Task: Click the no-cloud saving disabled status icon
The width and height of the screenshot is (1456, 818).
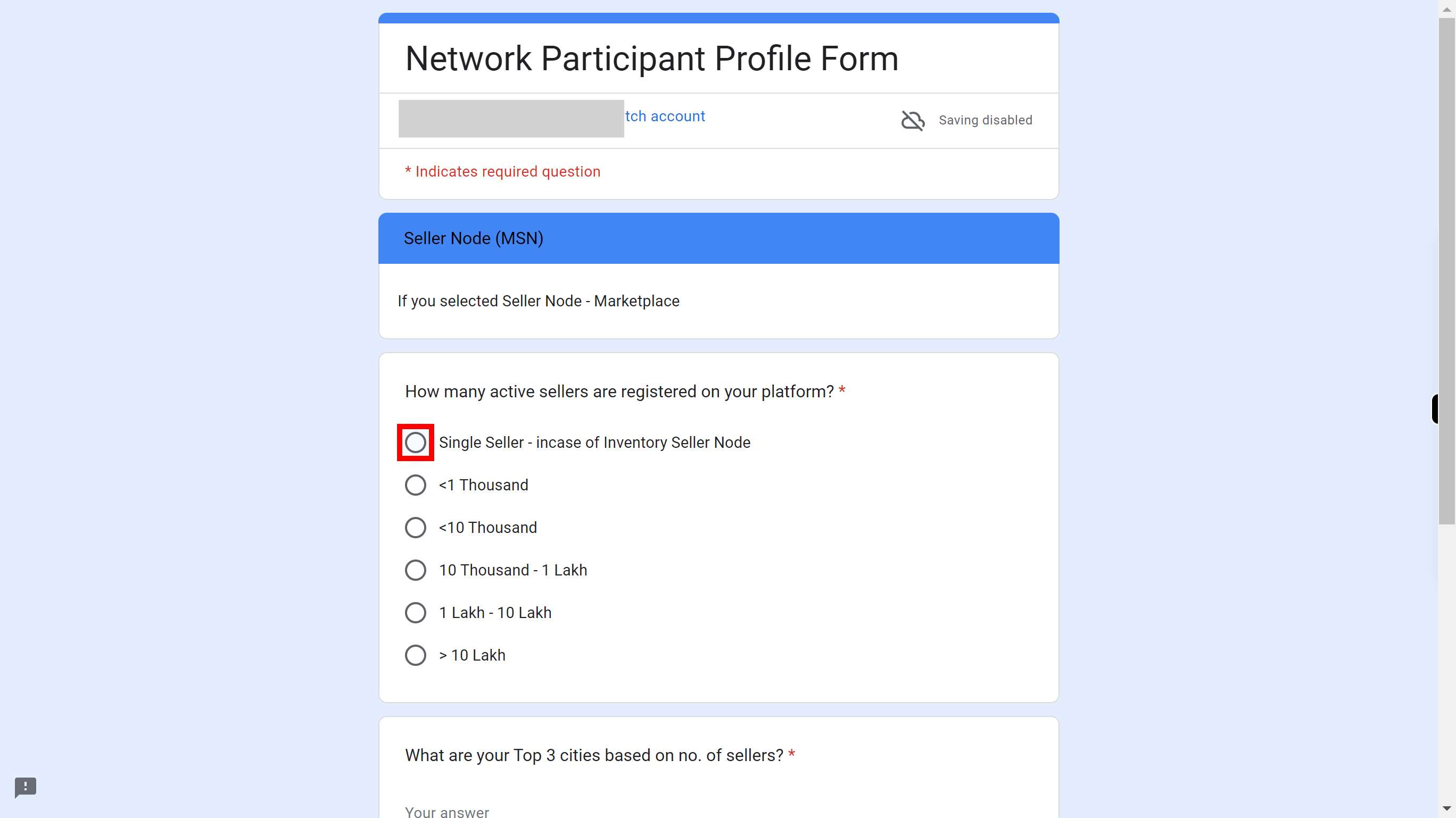Action: pyautogui.click(x=913, y=120)
